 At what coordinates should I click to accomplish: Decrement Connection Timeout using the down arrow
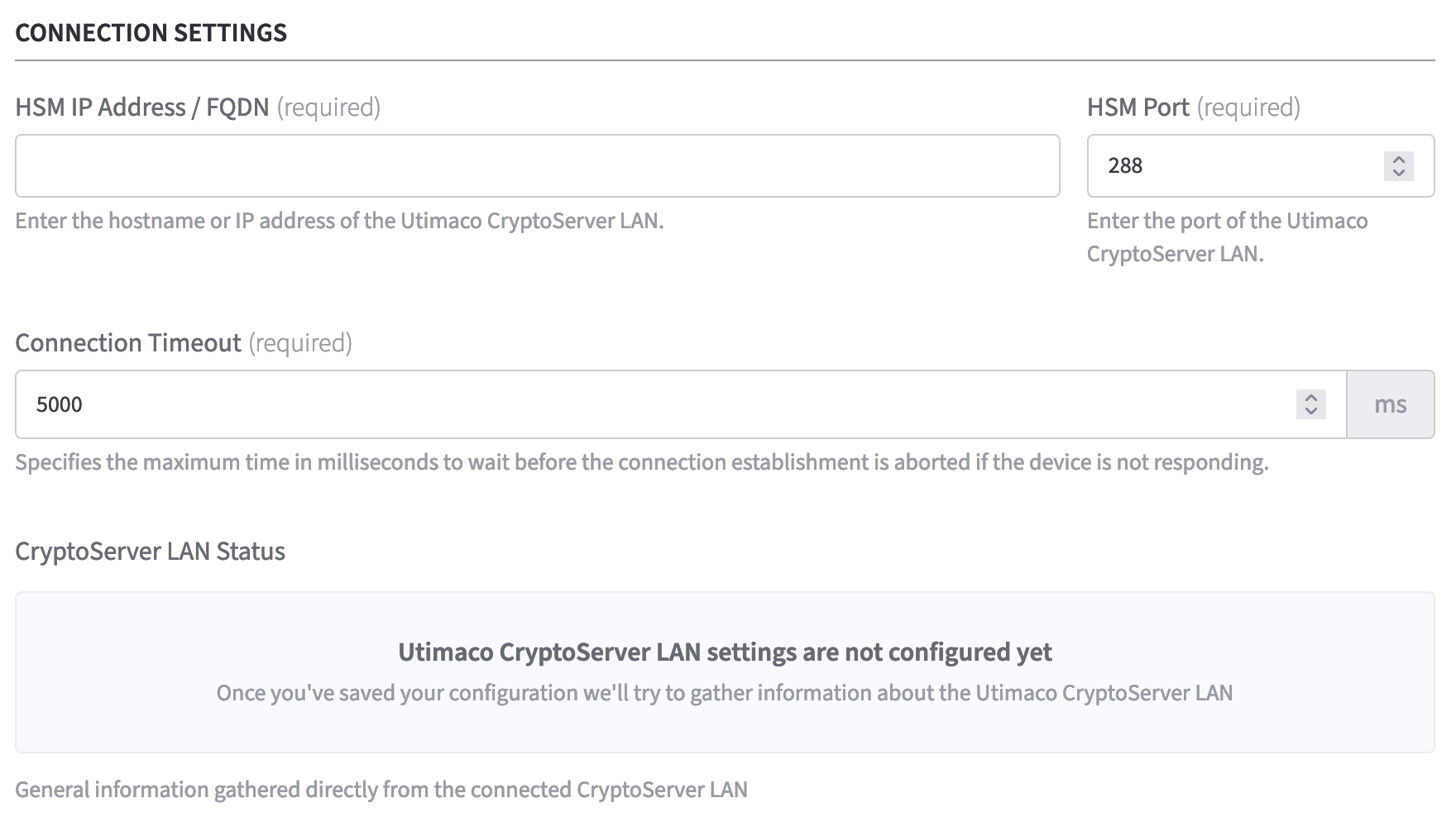(x=1311, y=411)
